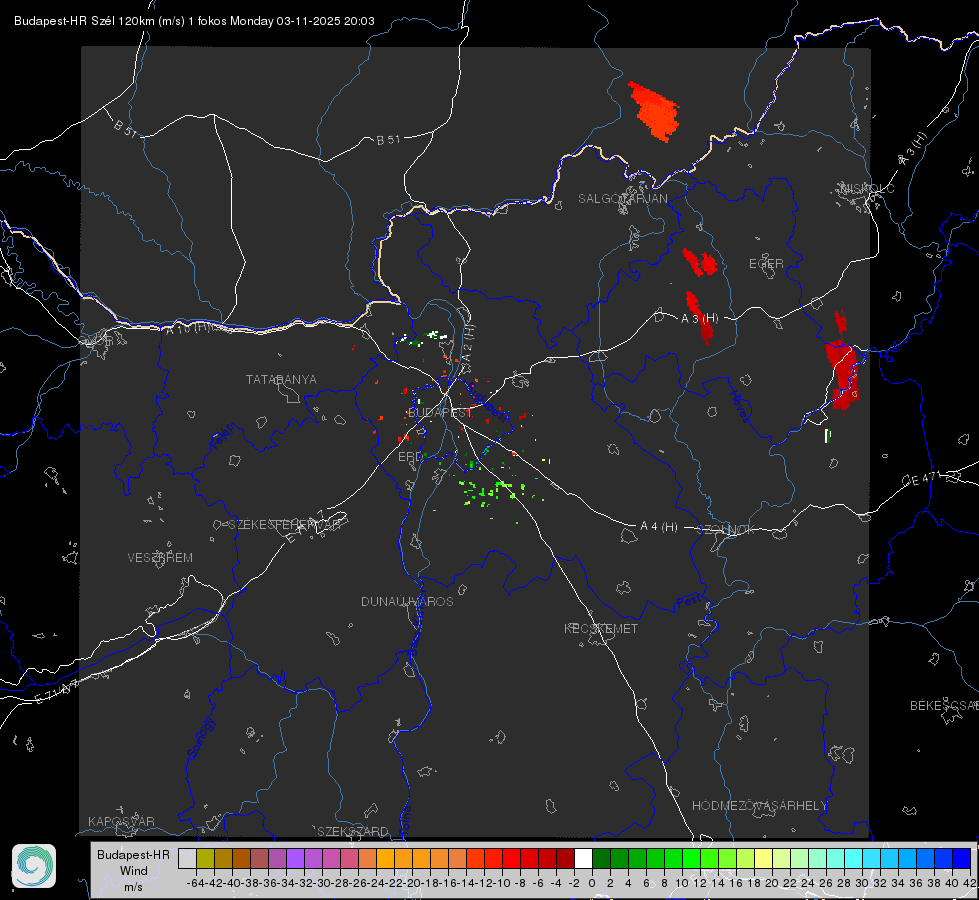The width and height of the screenshot is (979, 900).
Task: Click the 'Wind' label in the legend
Action: (x=134, y=871)
